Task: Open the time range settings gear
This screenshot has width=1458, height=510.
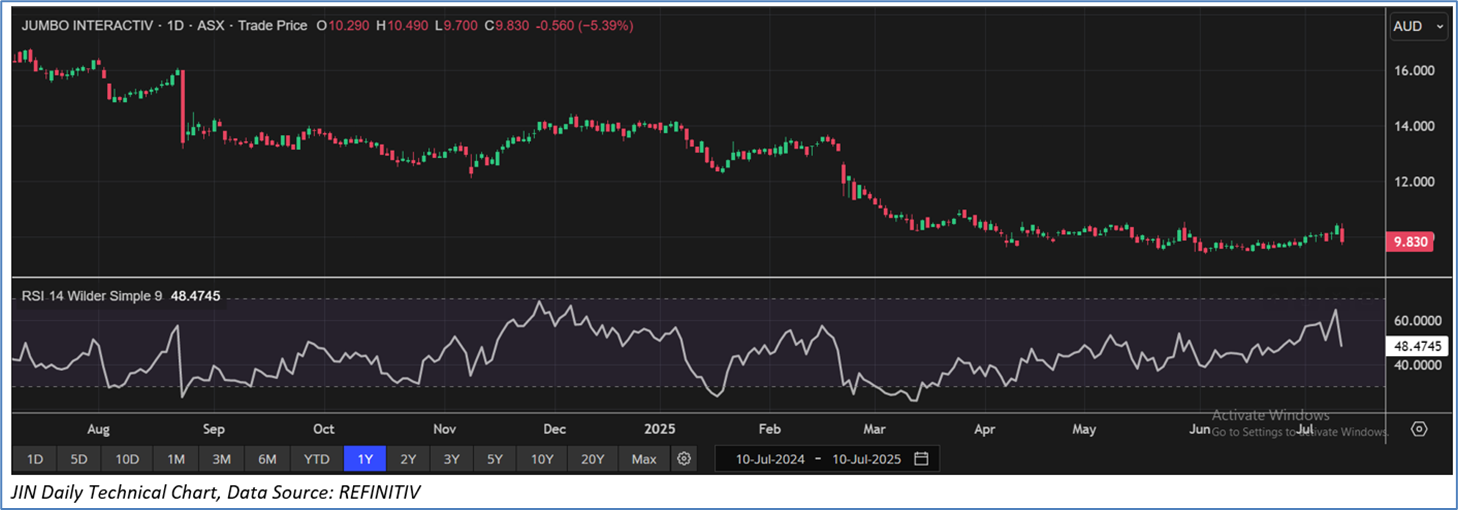Action: tap(684, 459)
